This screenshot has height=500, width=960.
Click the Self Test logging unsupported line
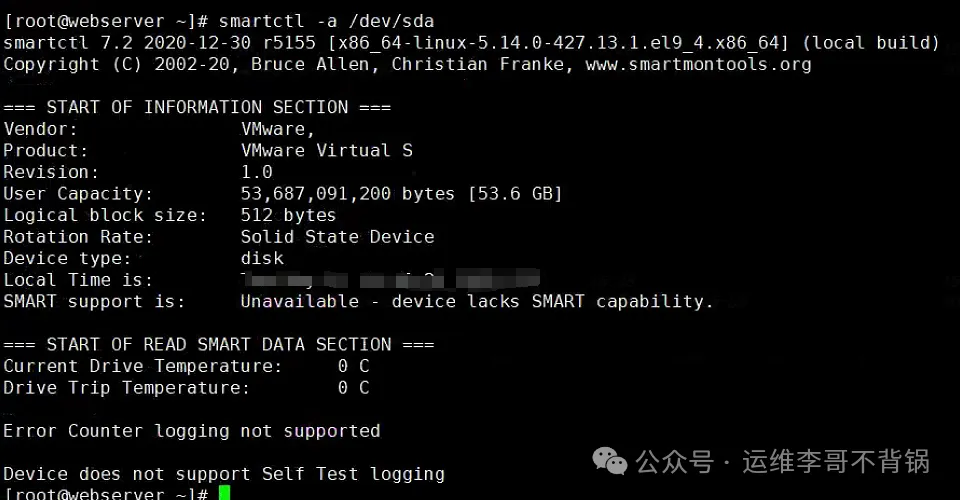coord(224,474)
